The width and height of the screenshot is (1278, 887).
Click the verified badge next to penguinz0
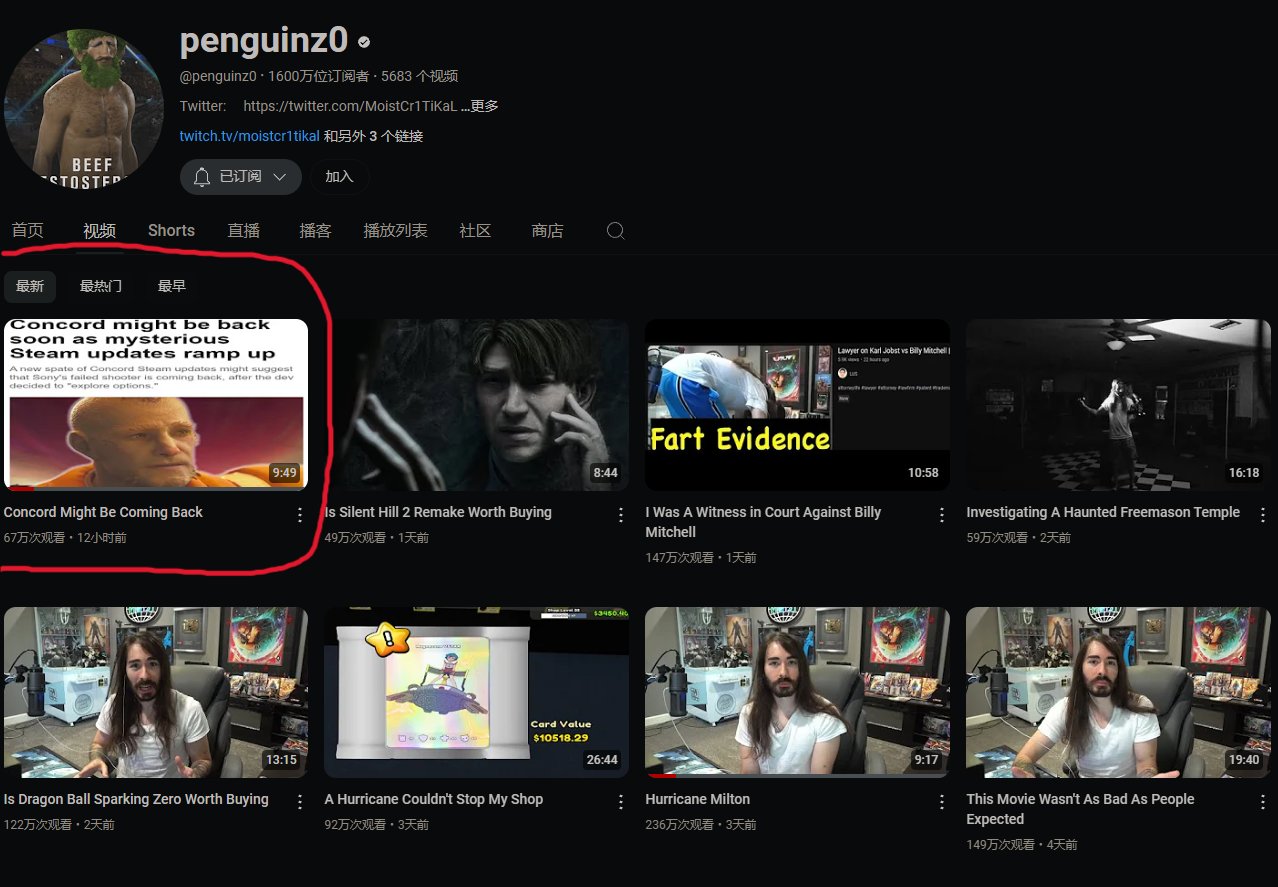364,42
